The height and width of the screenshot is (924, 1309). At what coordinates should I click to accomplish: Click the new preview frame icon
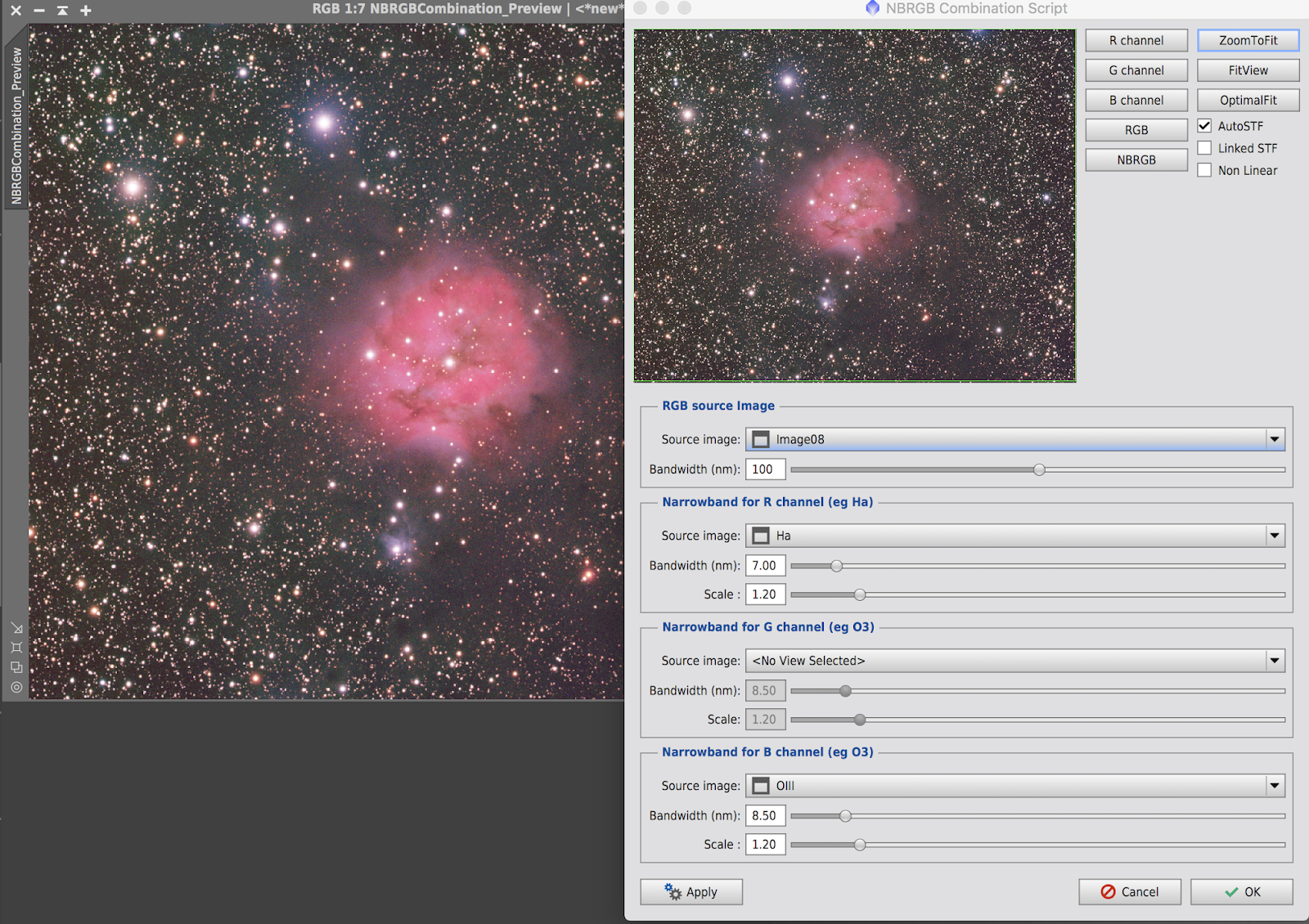[16, 647]
